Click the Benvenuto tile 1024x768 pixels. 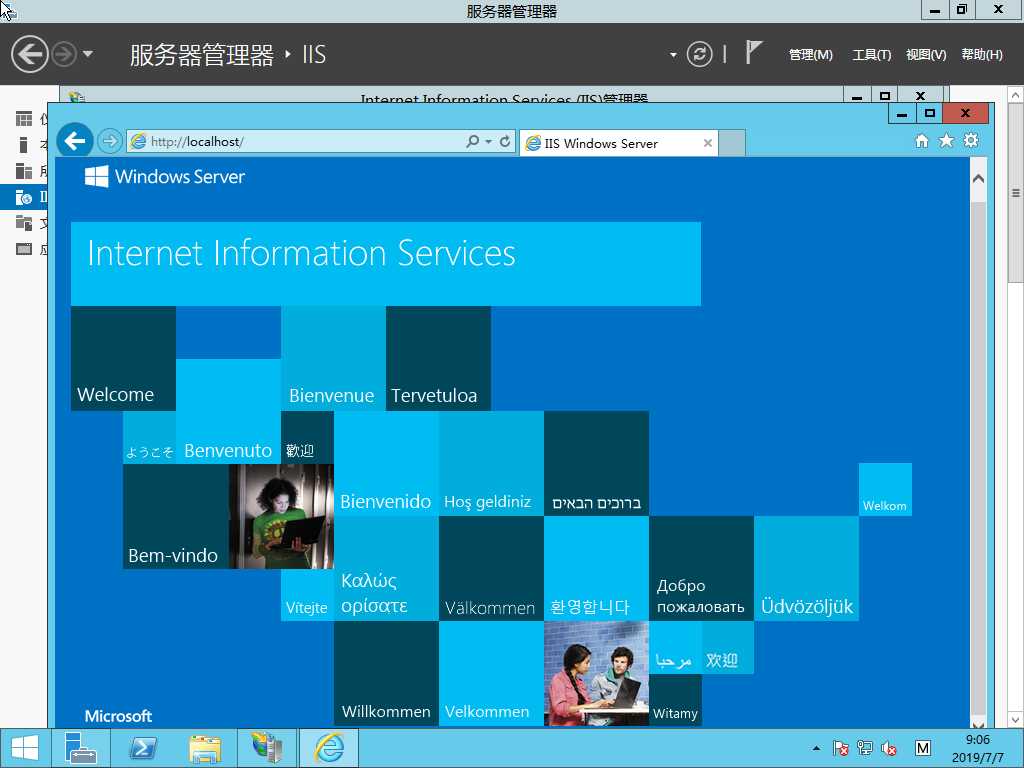(228, 411)
